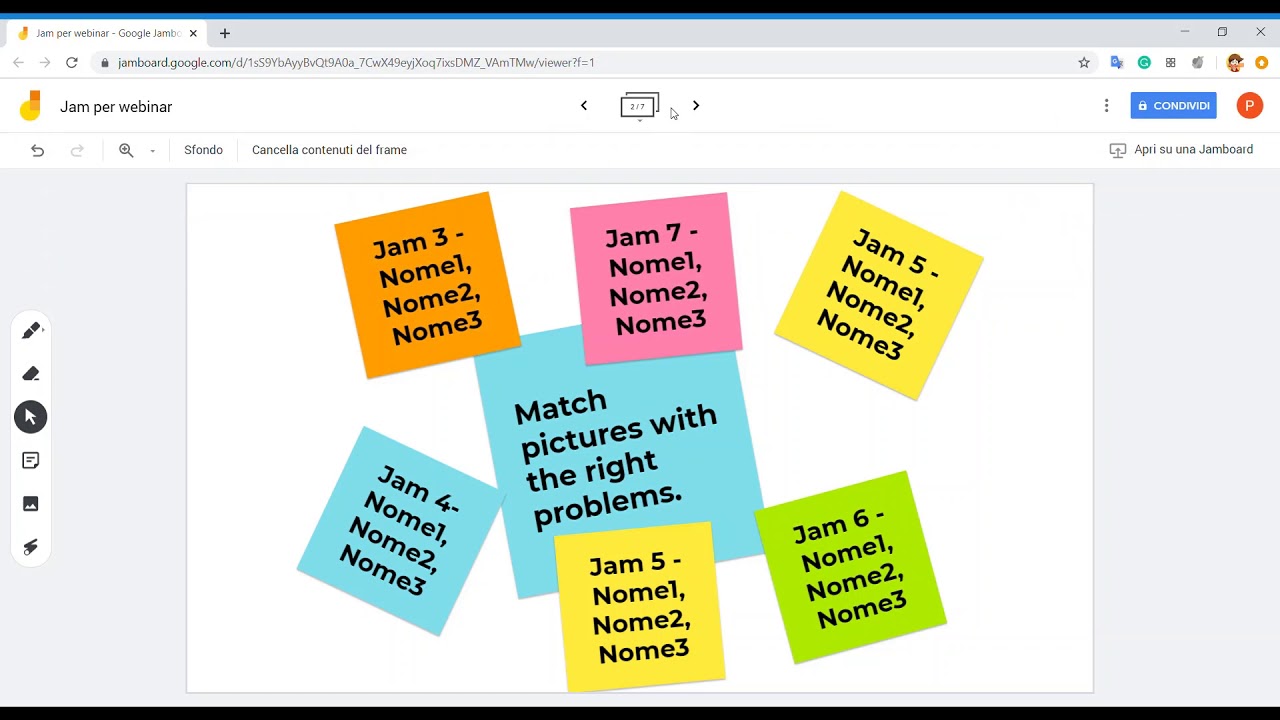Select the pink Jam 7 sticky note

656,279
